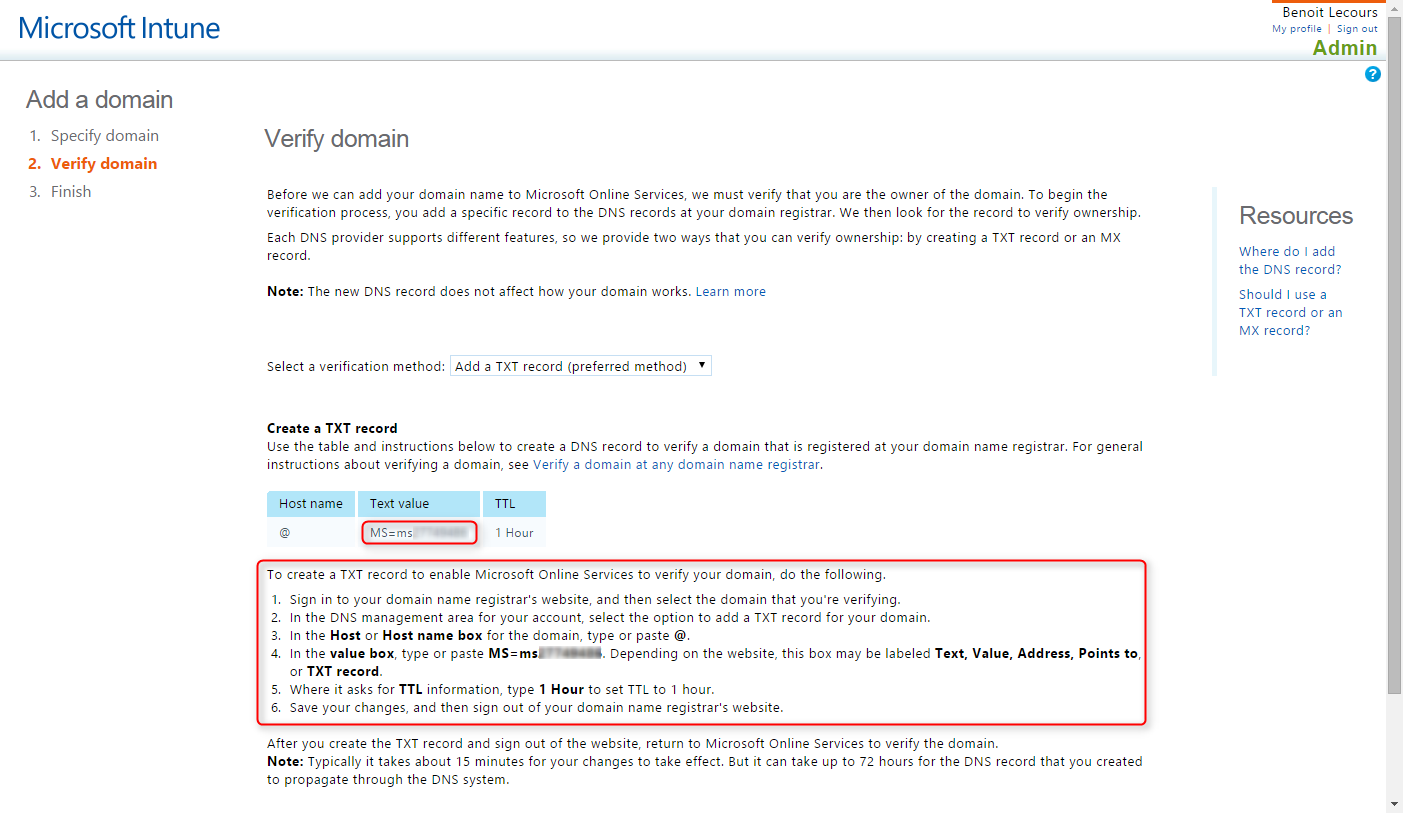Open the blue help question mark icon
1403x813 pixels.
click(1373, 74)
